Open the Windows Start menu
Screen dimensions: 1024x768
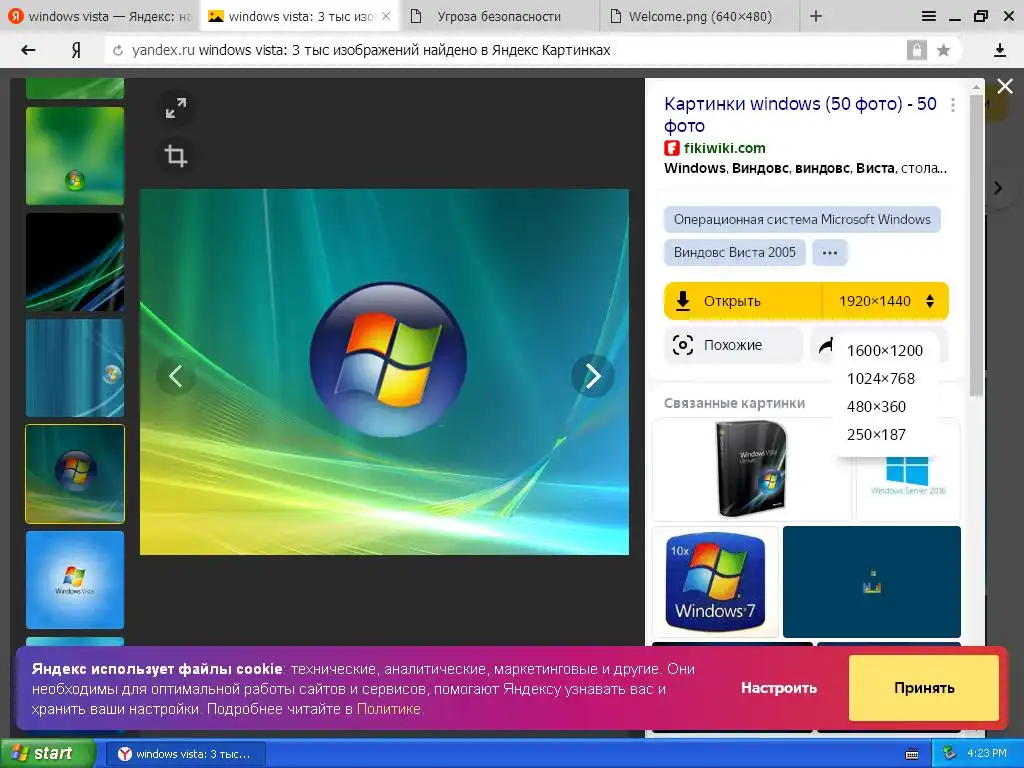point(47,754)
